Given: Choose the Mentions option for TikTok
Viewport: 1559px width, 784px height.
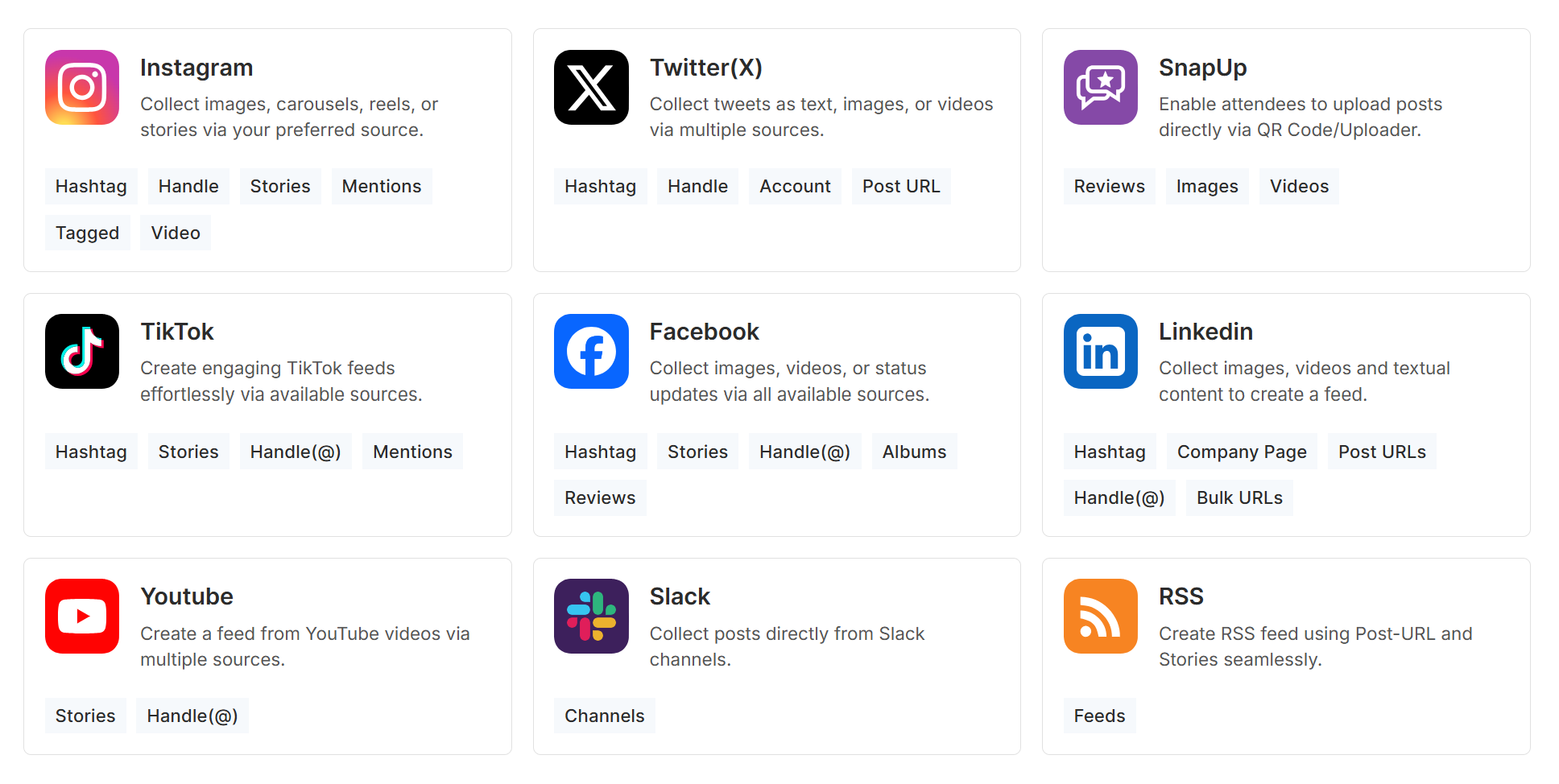Looking at the screenshot, I should [x=412, y=452].
